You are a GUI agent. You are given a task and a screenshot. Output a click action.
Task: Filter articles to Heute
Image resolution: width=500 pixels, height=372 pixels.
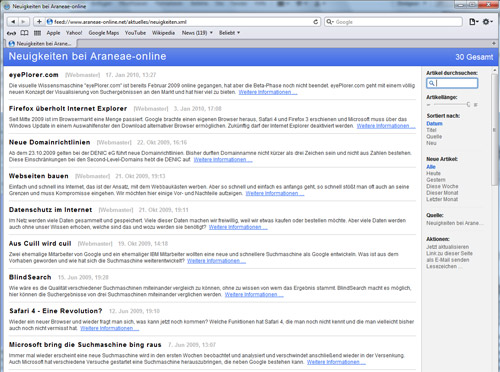click(433, 173)
